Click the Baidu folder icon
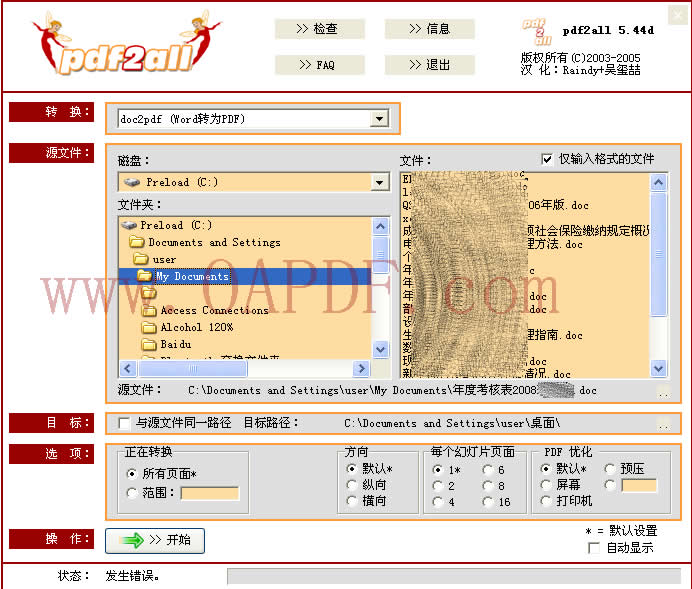Image resolution: width=692 pixels, height=589 pixels. pyautogui.click(x=149, y=344)
